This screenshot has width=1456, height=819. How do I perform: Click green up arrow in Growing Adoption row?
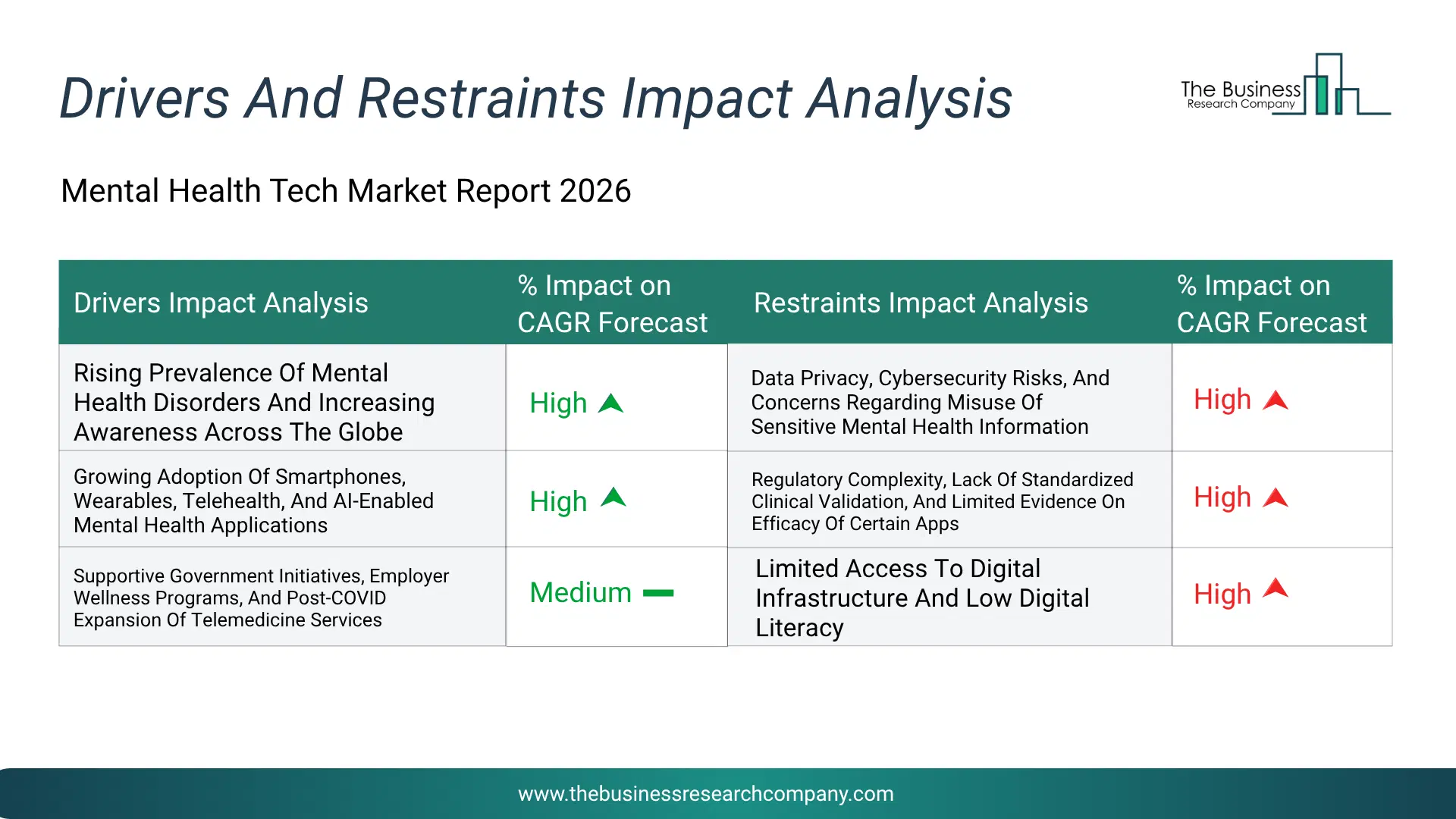pyautogui.click(x=613, y=497)
